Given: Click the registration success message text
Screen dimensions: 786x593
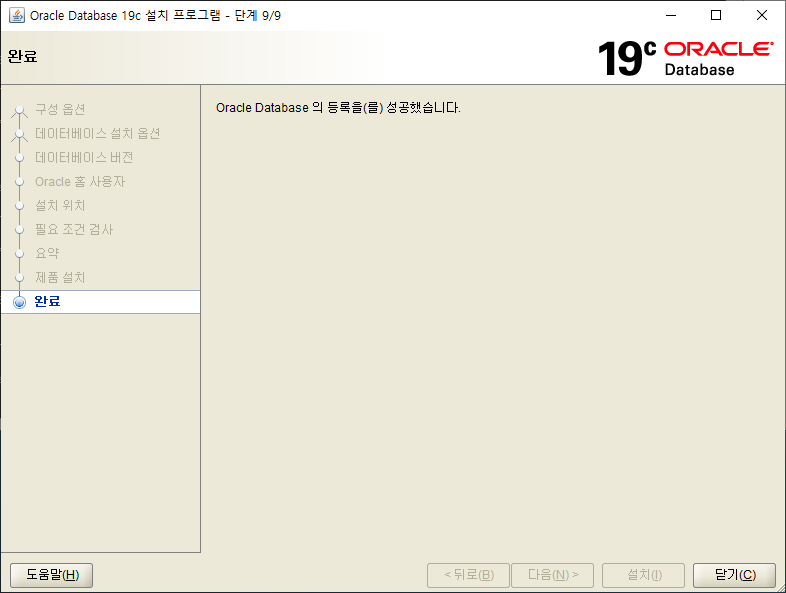Looking at the screenshot, I should click(x=338, y=108).
